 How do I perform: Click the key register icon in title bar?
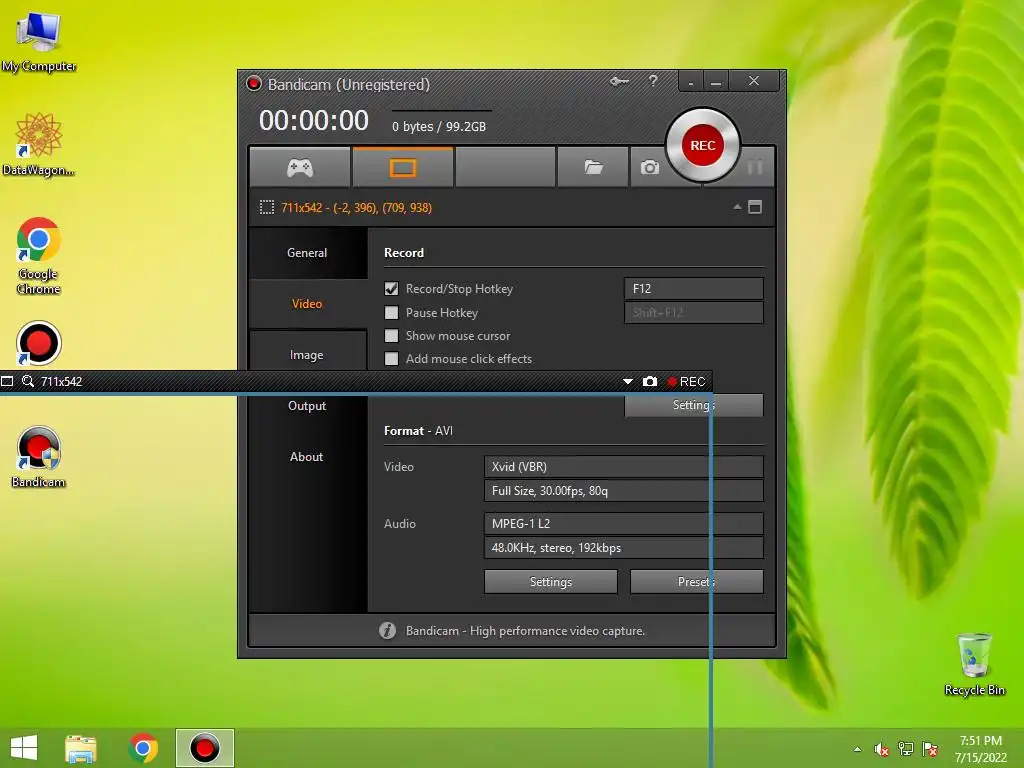coord(619,82)
